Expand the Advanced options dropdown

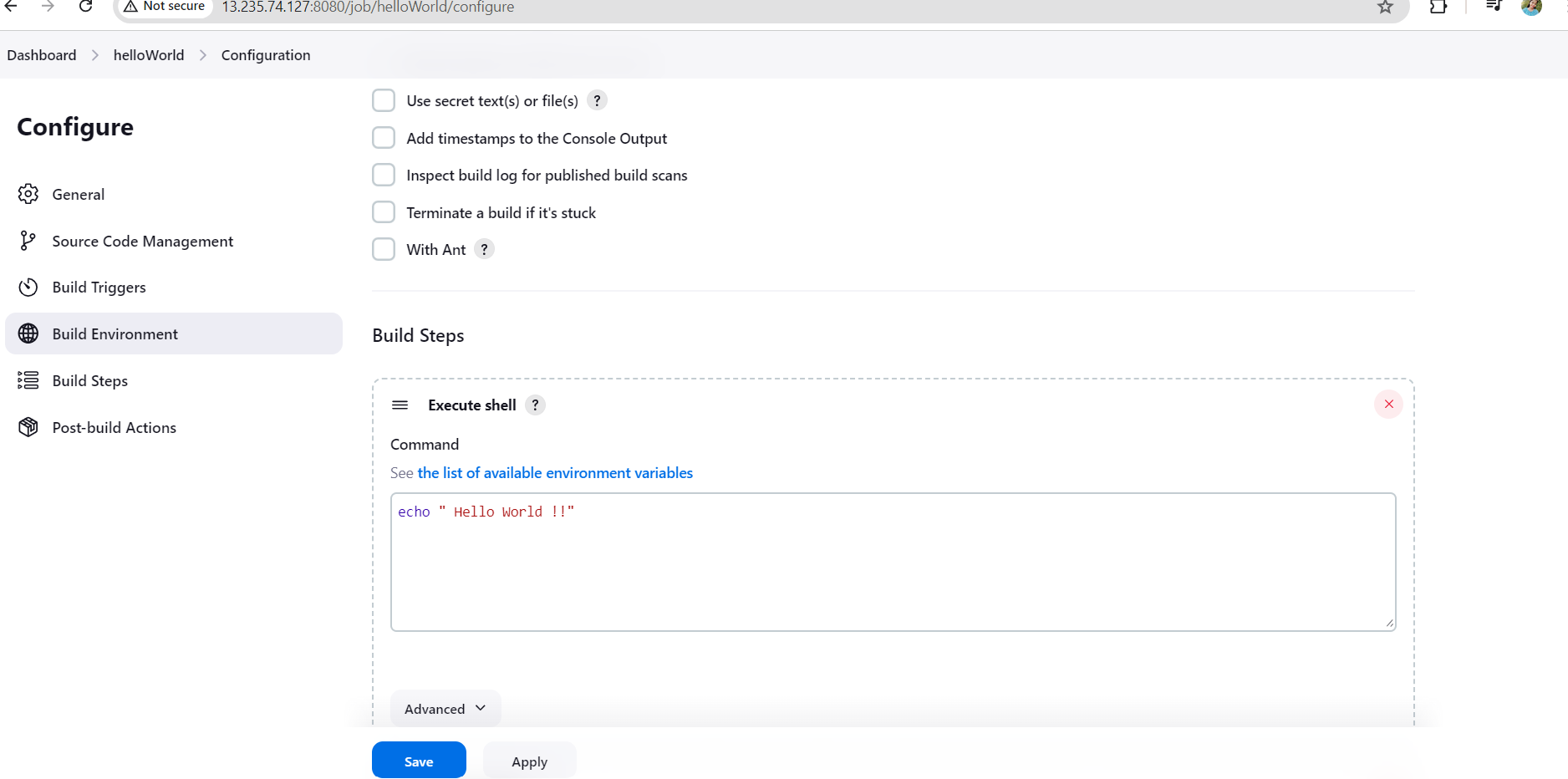point(445,709)
